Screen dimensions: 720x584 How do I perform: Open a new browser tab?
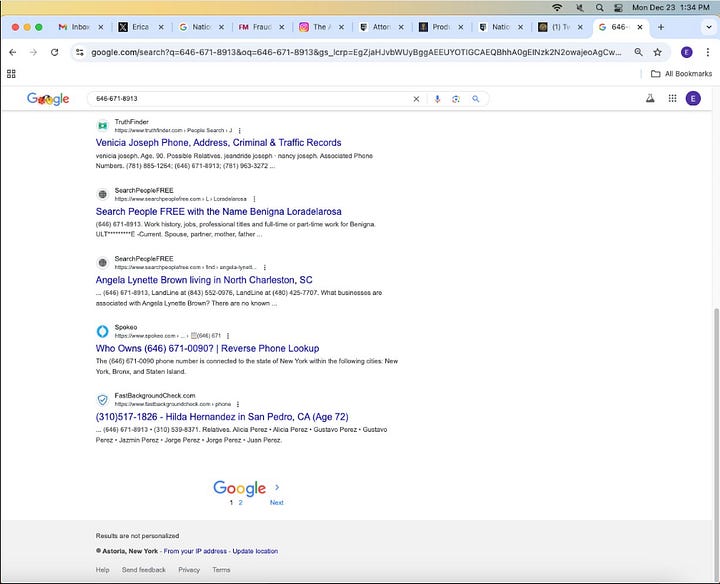click(661, 27)
